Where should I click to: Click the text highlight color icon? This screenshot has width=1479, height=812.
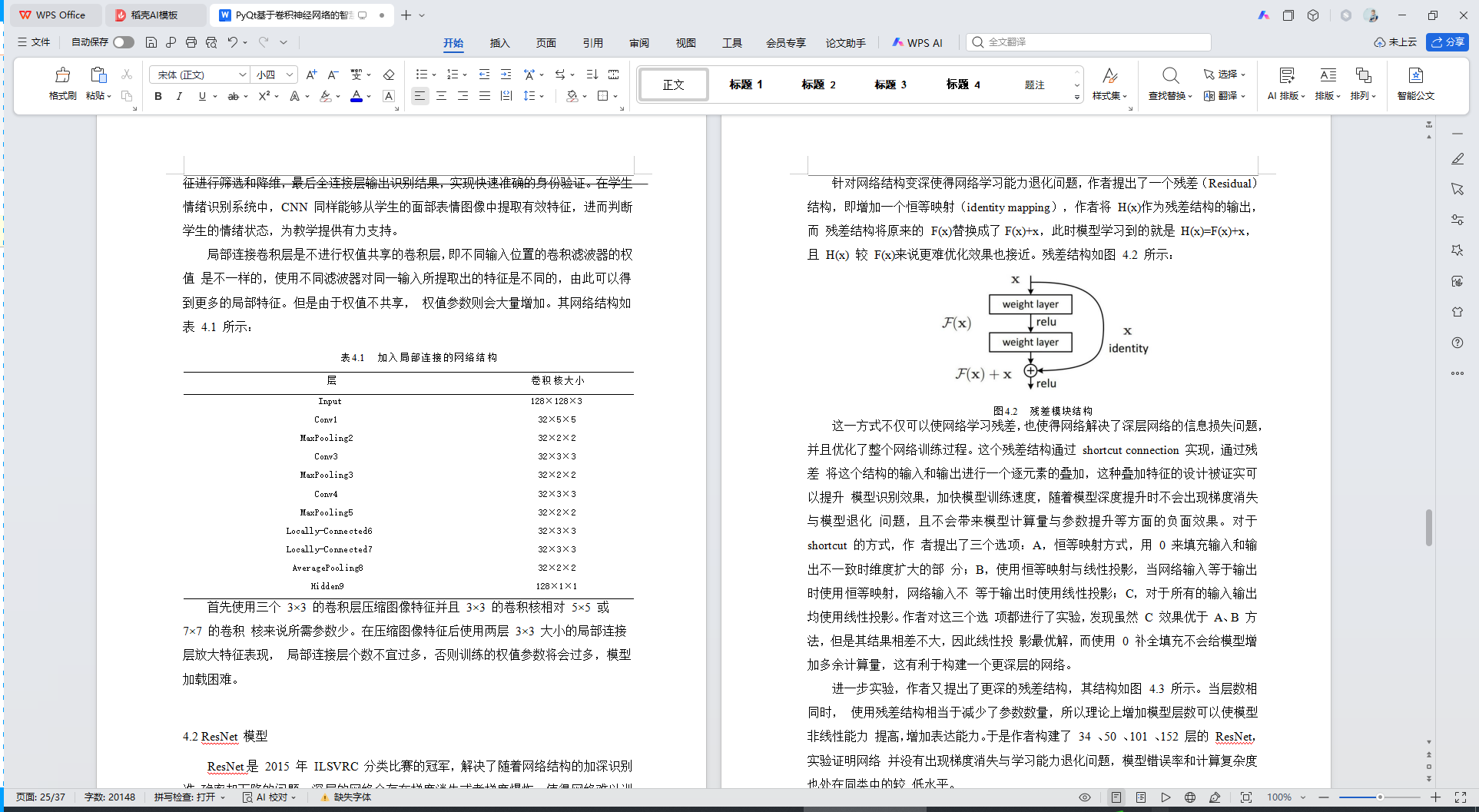point(325,96)
